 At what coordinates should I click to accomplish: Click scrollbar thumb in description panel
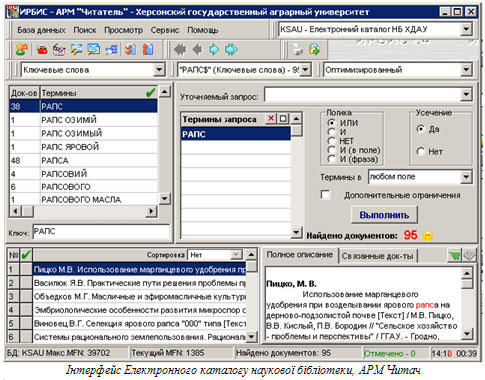click(x=467, y=284)
